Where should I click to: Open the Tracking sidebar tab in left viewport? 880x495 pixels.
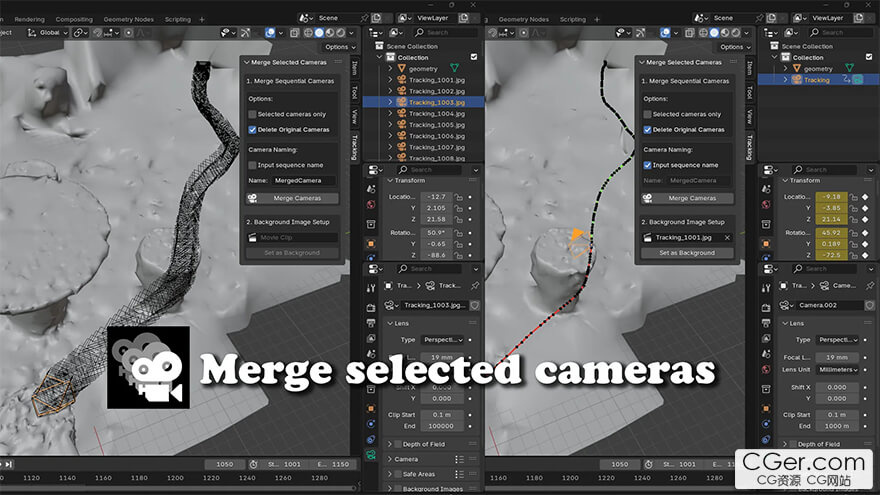[x=354, y=147]
